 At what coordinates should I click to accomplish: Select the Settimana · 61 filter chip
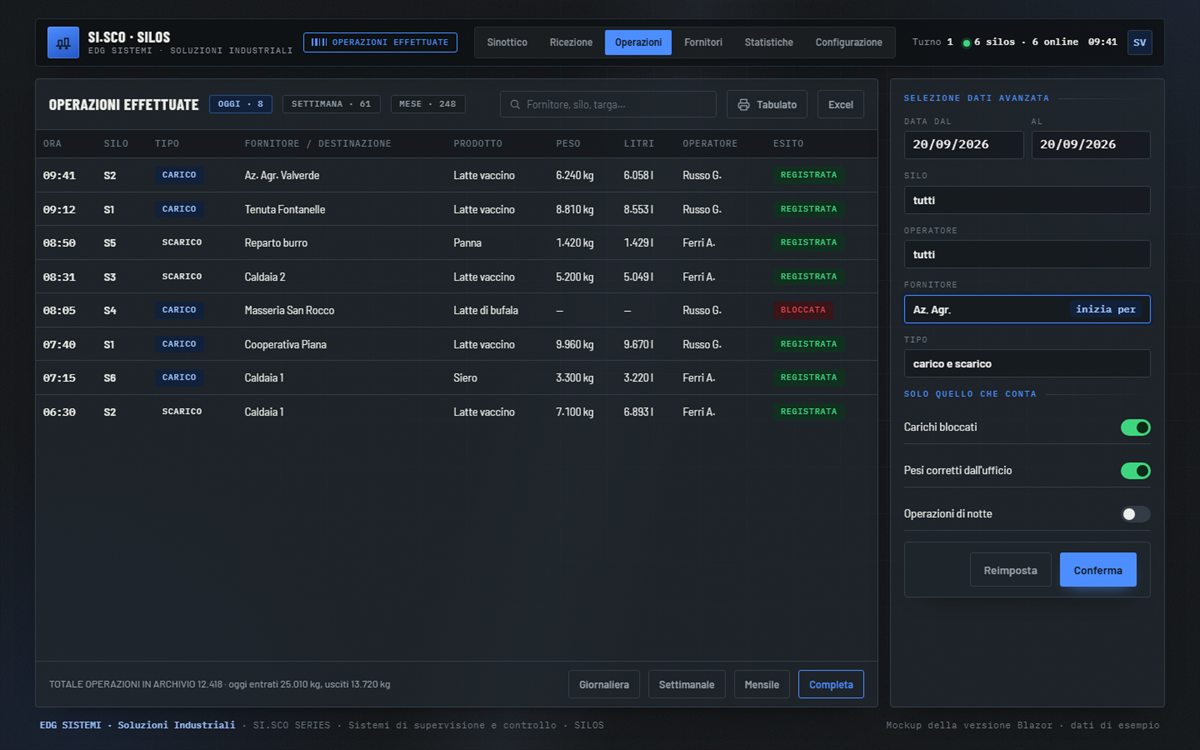331,104
